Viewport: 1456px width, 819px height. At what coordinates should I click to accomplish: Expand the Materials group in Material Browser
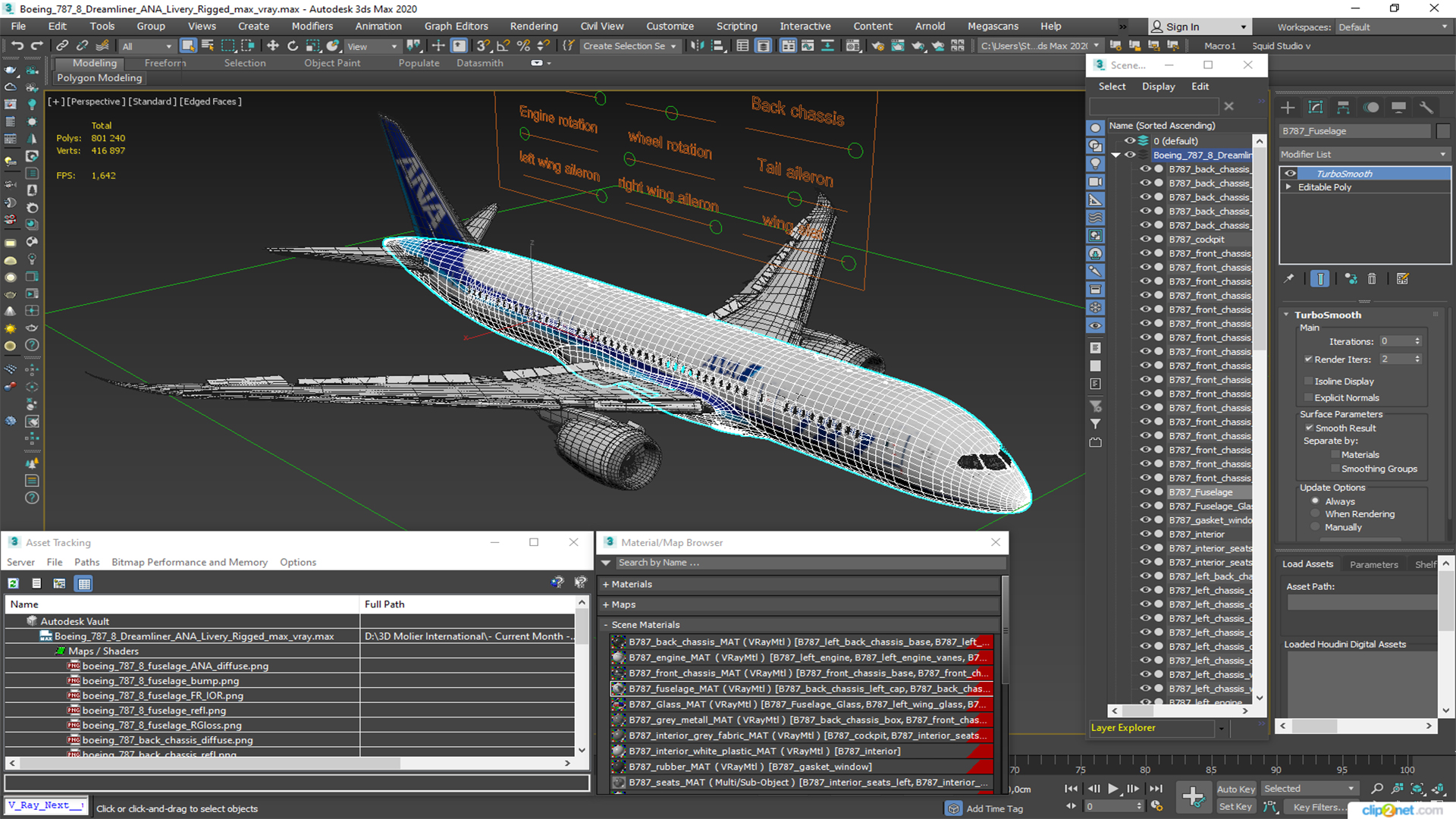pos(606,585)
